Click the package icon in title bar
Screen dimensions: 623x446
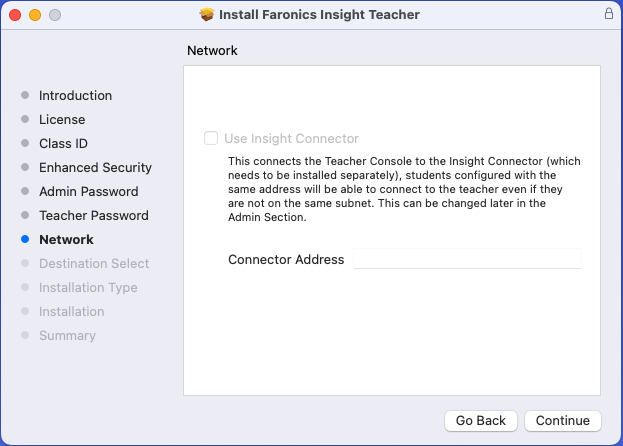207,15
